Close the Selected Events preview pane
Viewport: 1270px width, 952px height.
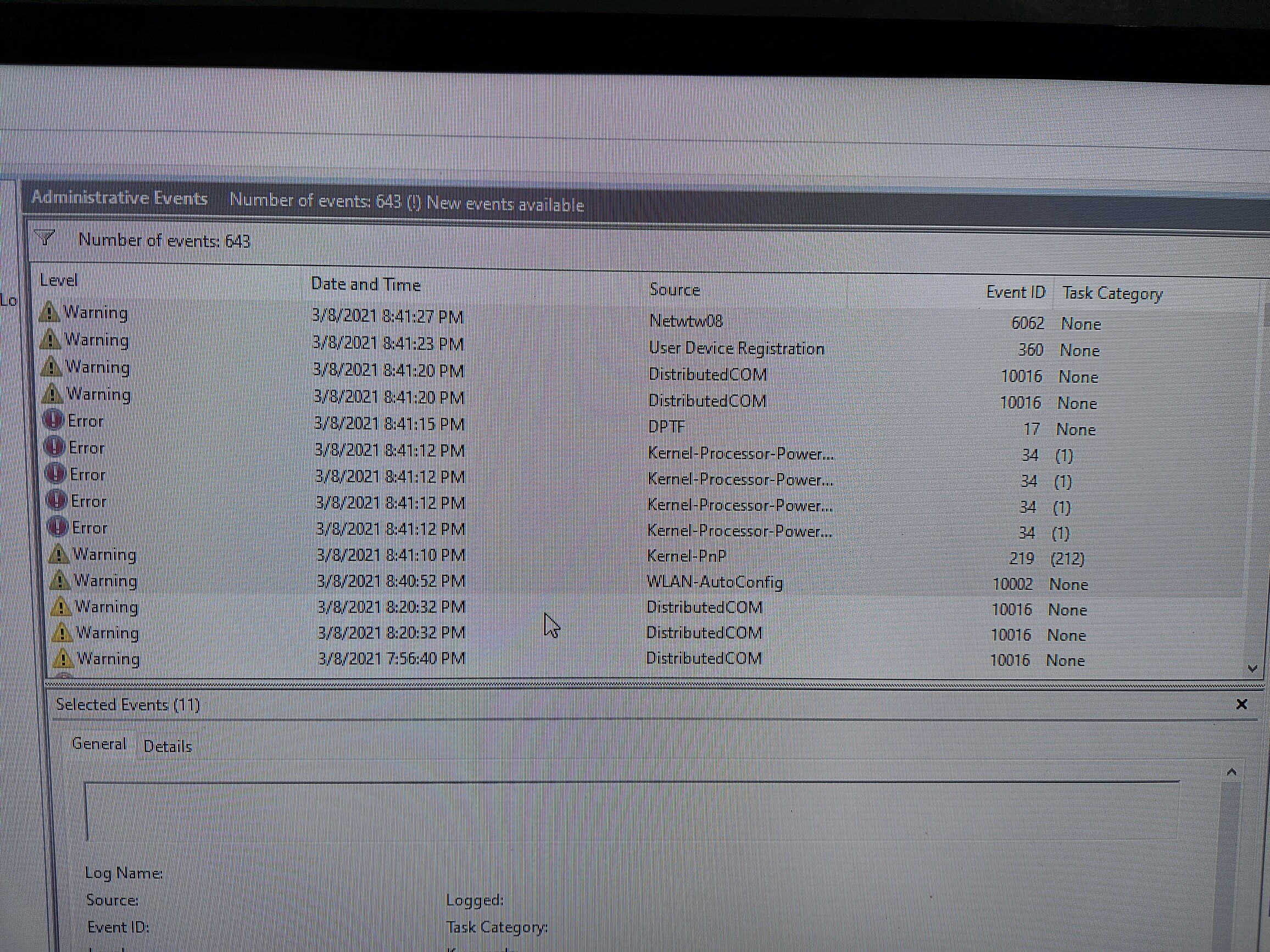tap(1241, 704)
